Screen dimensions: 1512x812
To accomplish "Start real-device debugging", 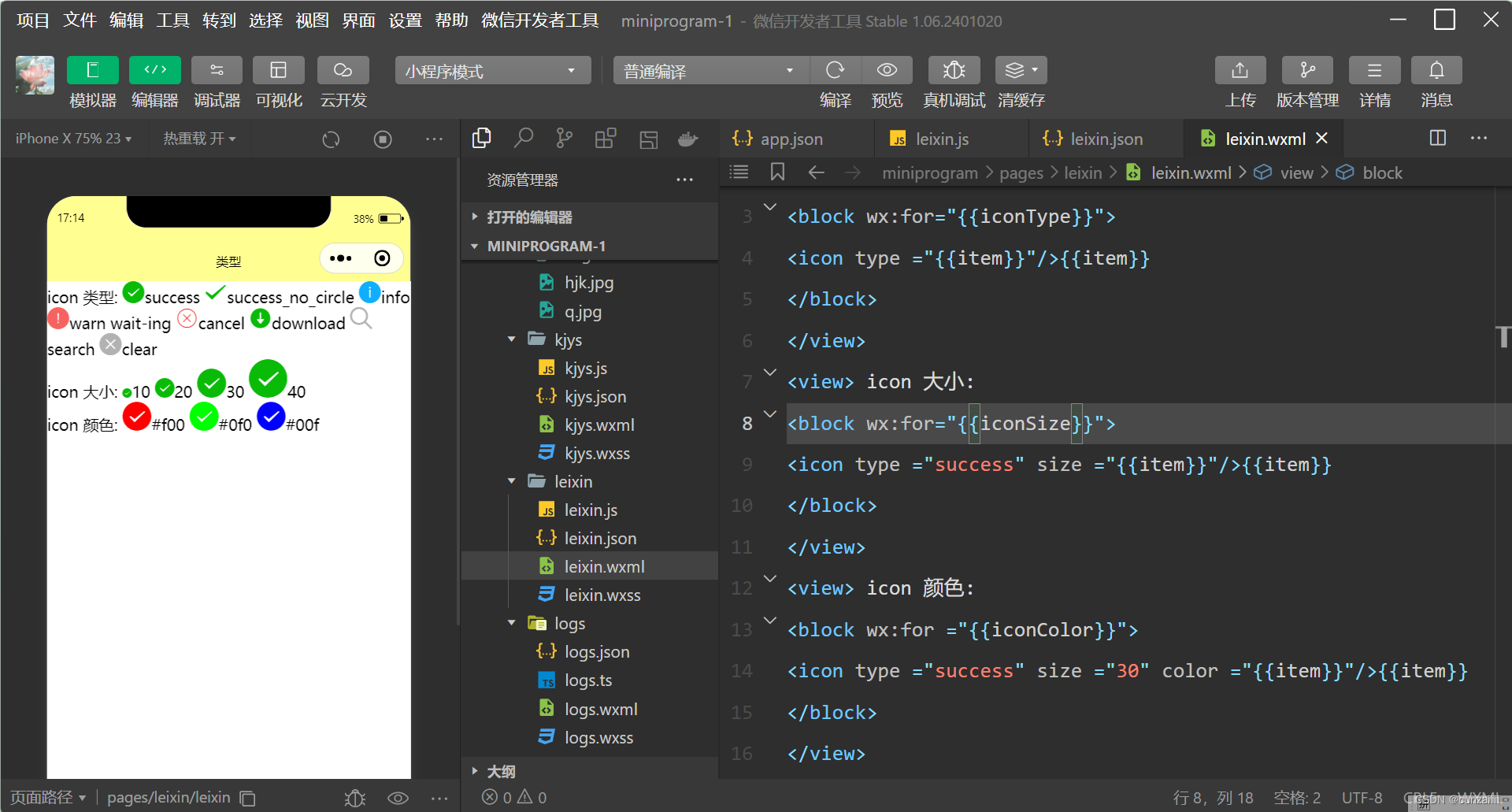I will pos(954,70).
